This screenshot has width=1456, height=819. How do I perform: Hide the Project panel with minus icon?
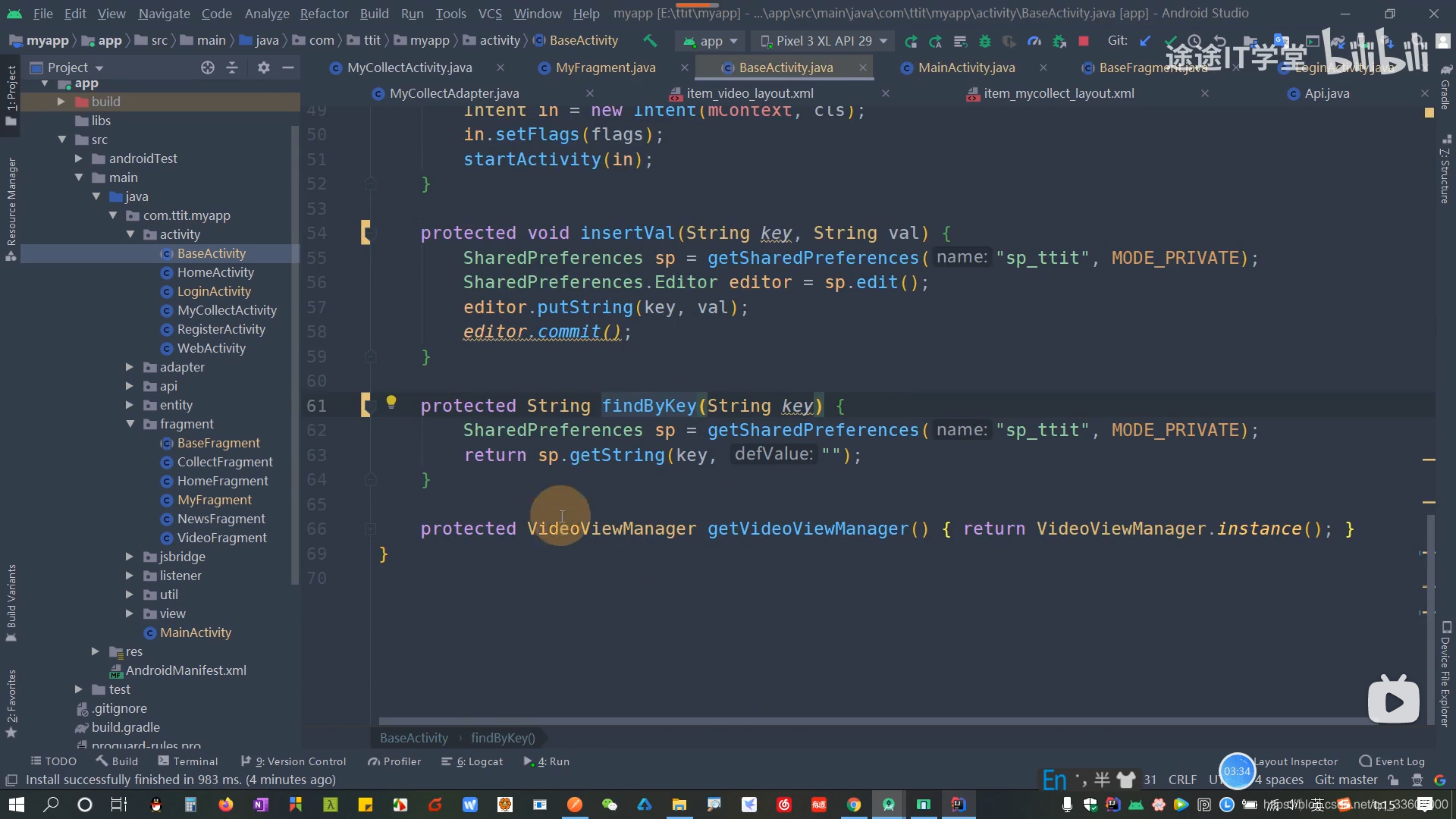pyautogui.click(x=287, y=67)
